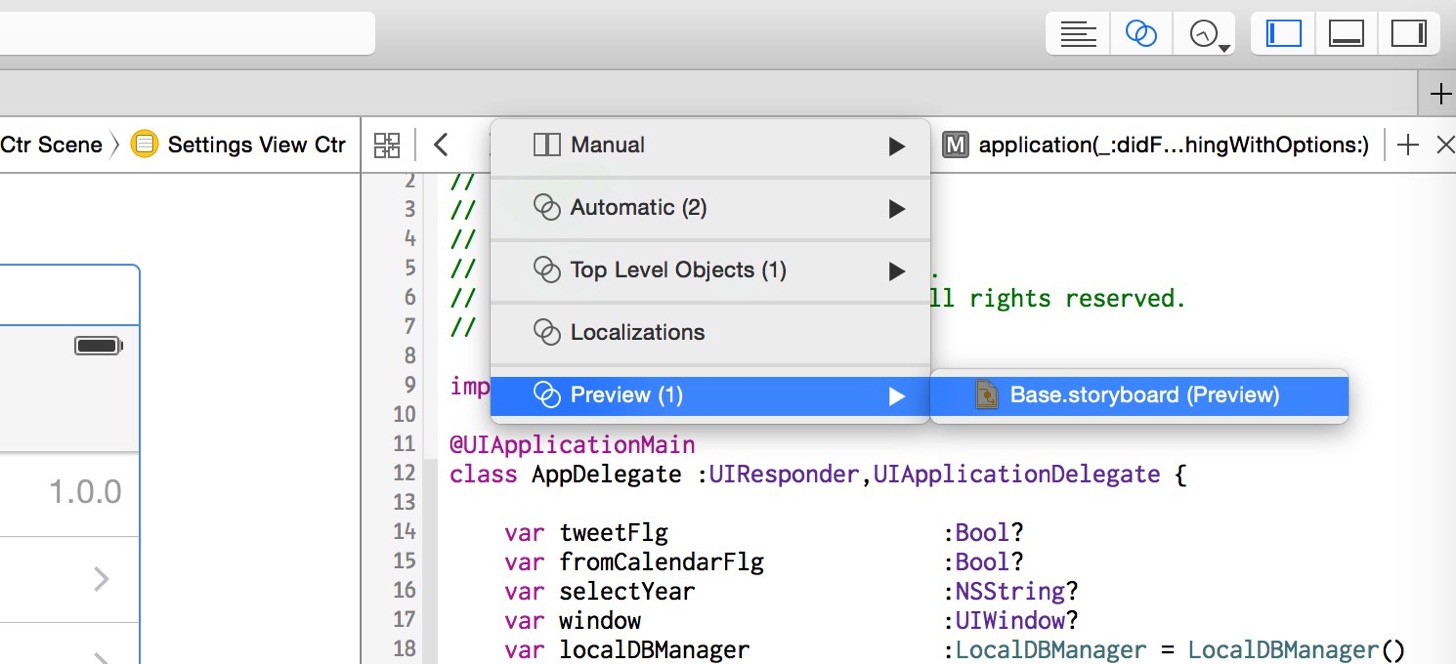Click the version 1.0.0 table cell
The height and width of the screenshot is (664, 1456).
69,493
